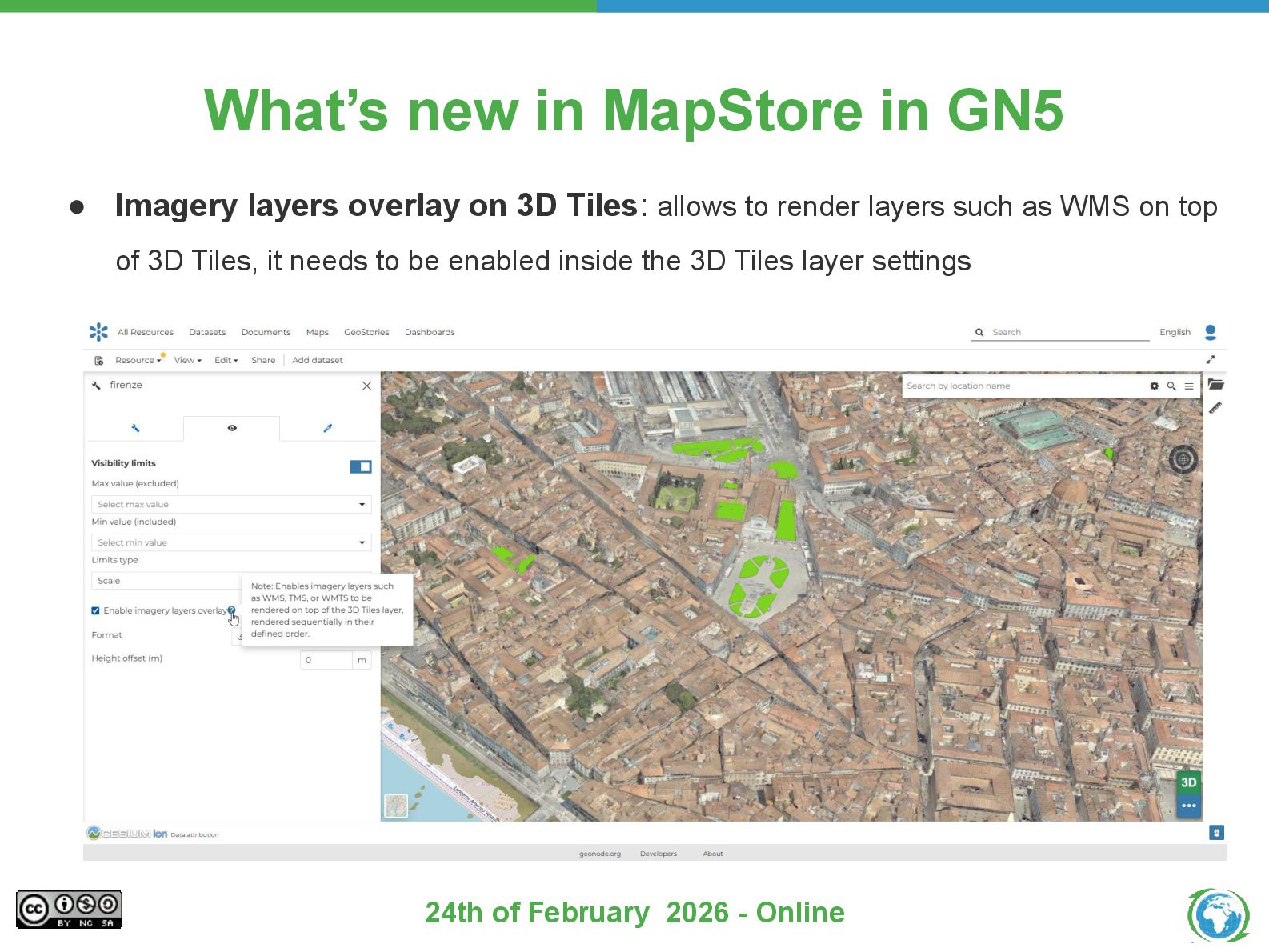The image size is (1269, 952).
Task: Open the user profile avatar icon
Action: (1211, 332)
